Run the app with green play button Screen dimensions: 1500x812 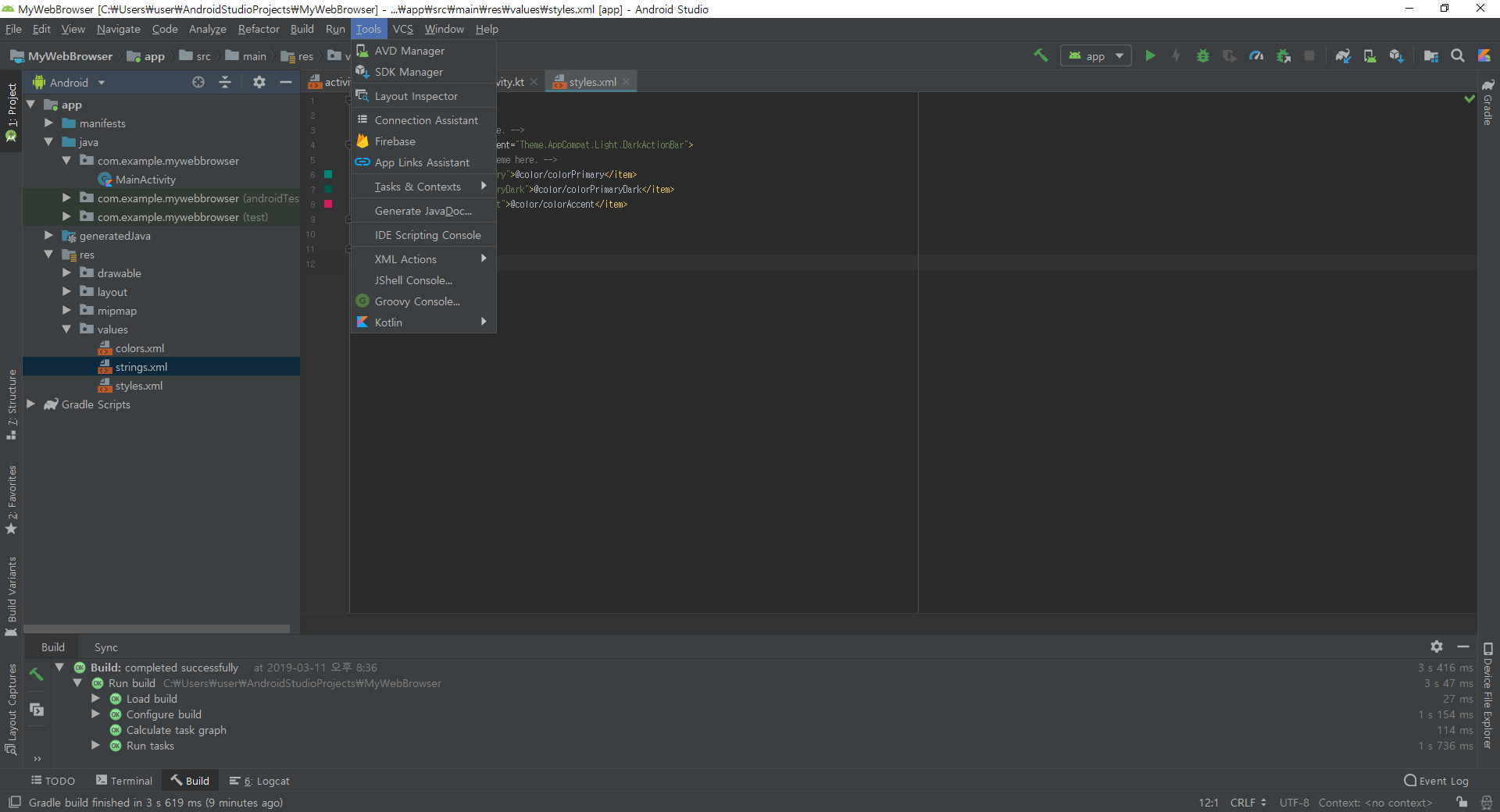pyautogui.click(x=1150, y=55)
